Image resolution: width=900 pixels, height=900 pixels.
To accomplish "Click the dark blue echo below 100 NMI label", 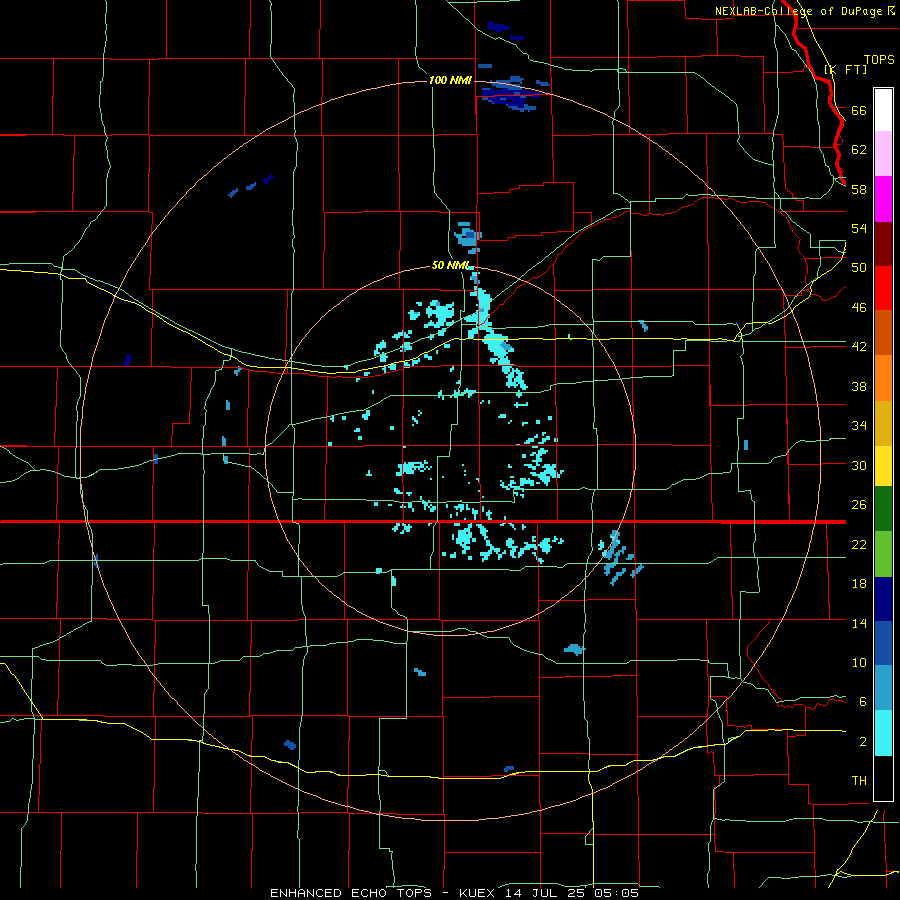I will [511, 95].
